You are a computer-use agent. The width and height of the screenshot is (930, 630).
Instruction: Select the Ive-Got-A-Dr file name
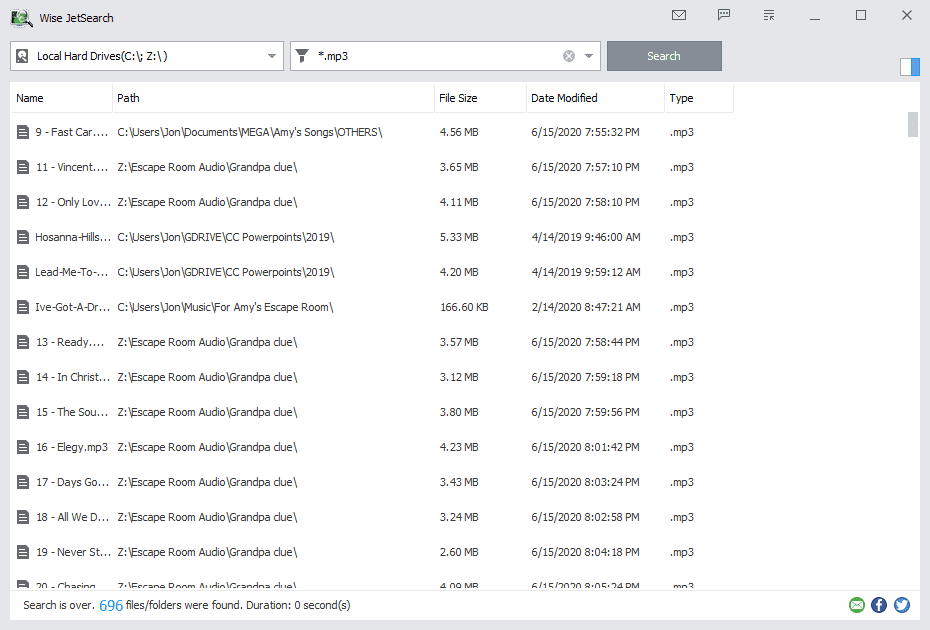click(72, 307)
